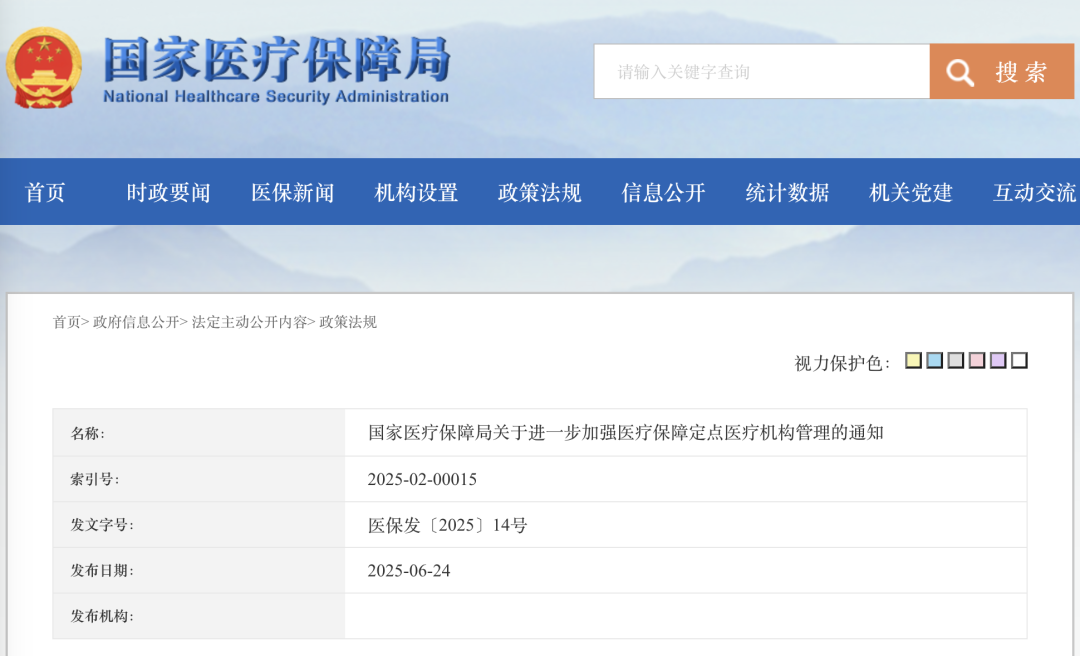Select the blue eye-protection color swatch
The image size is (1080, 656).
934,360
